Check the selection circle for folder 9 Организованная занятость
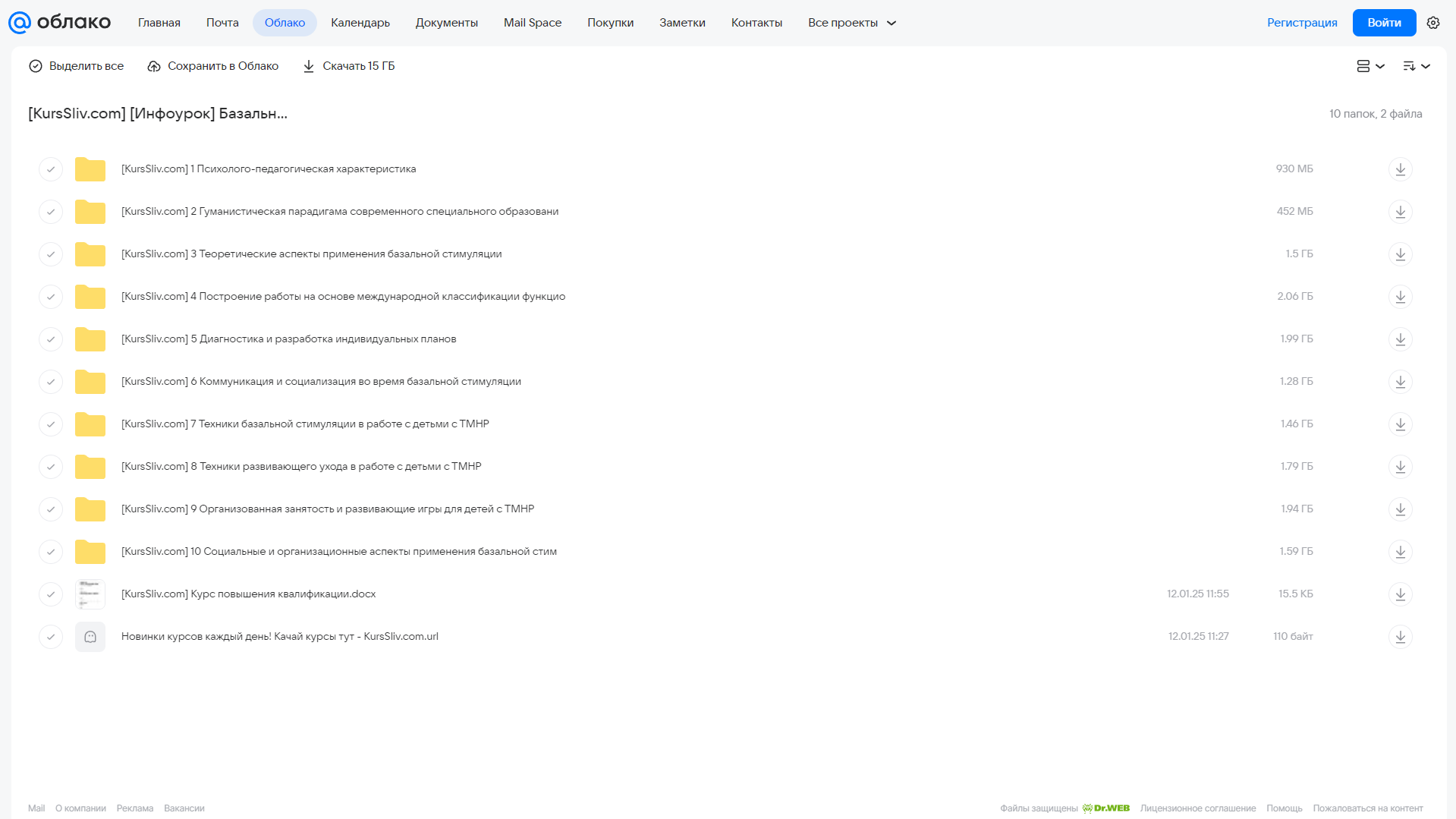Screen dimensions: 1456x819 pos(51,509)
